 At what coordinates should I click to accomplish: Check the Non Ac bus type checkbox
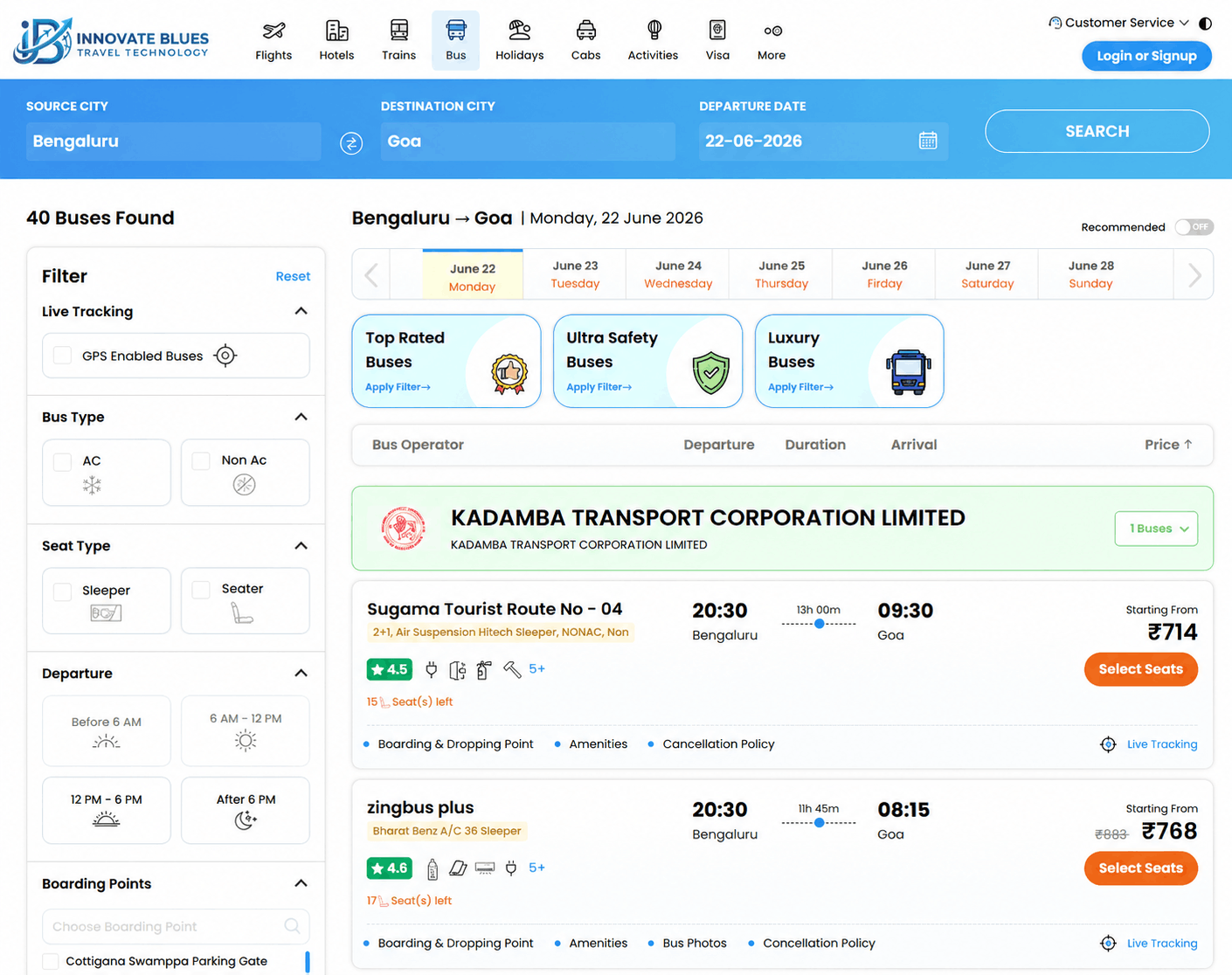point(201,460)
